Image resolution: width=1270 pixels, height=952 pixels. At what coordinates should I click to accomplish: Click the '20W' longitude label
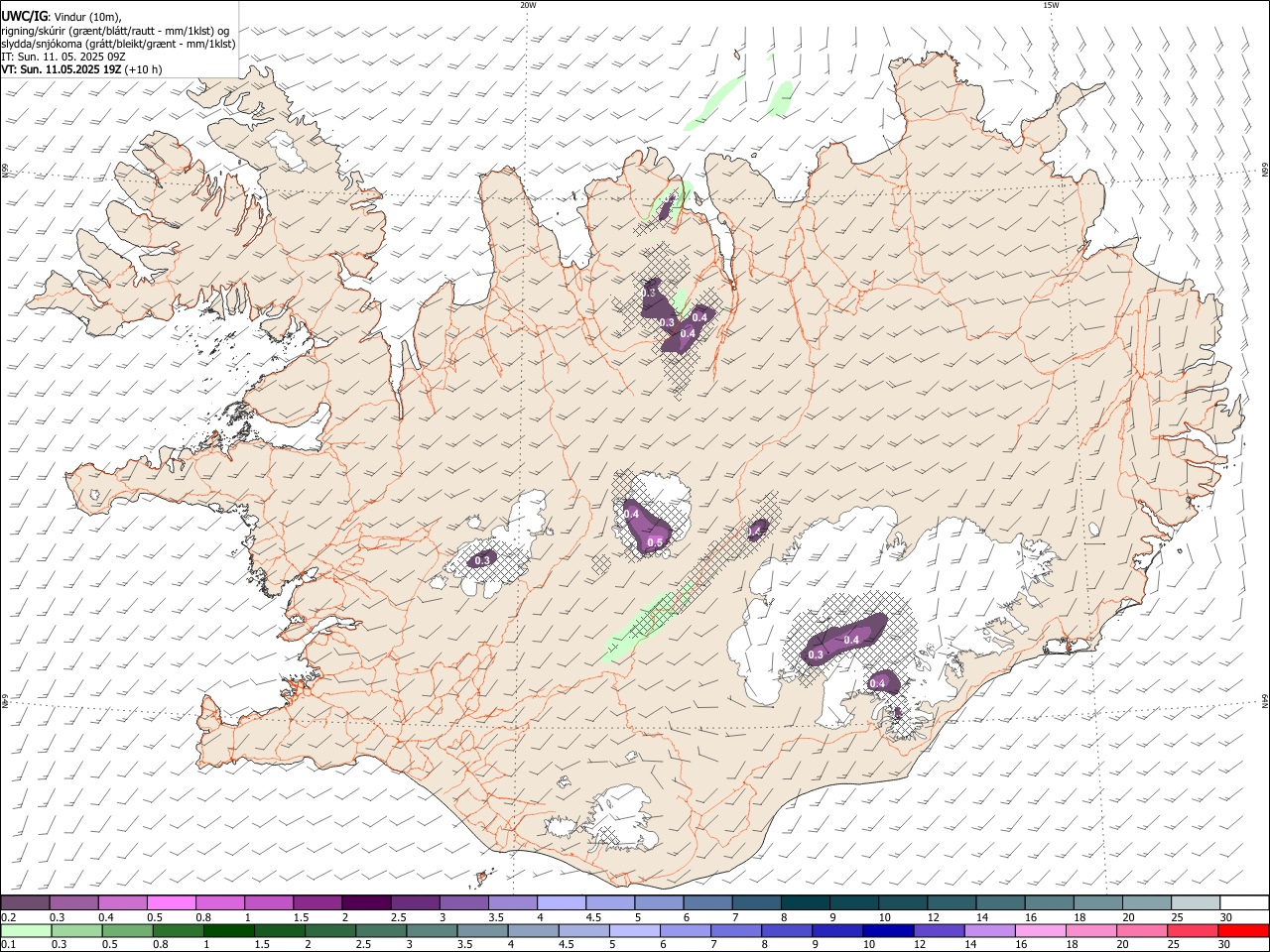[x=528, y=5]
